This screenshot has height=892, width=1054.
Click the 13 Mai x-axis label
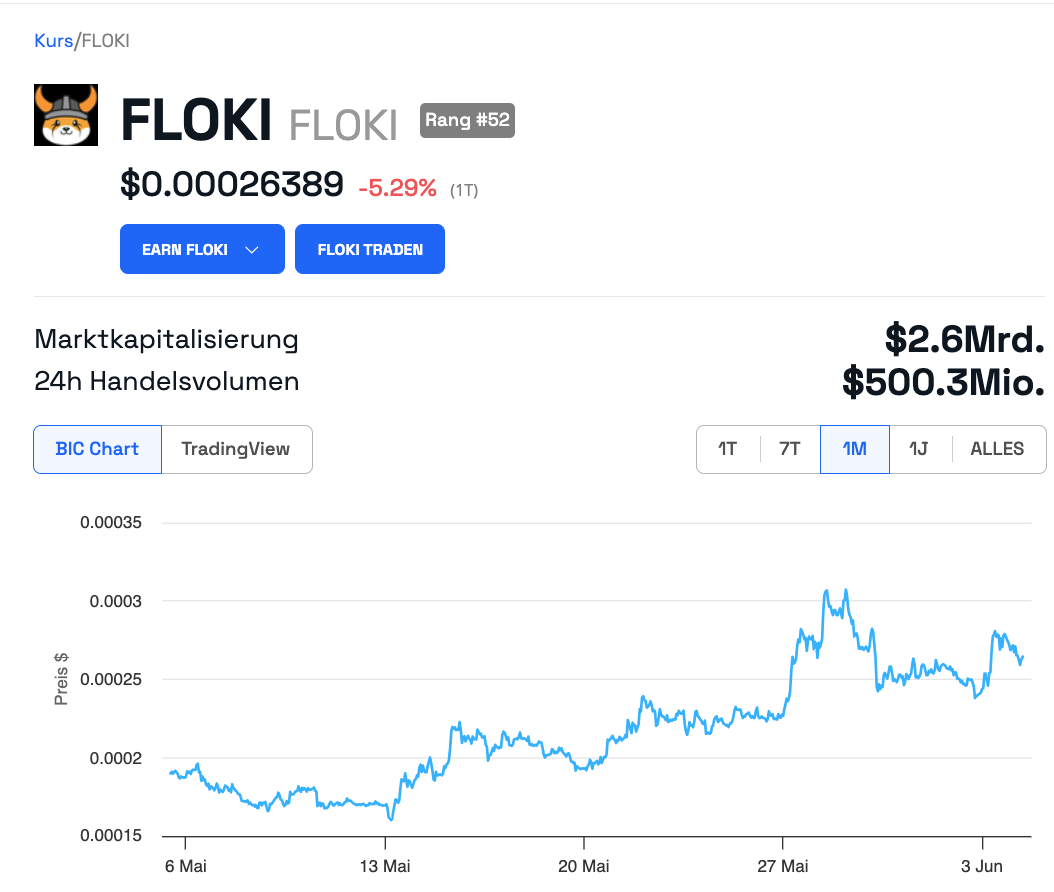(x=385, y=865)
